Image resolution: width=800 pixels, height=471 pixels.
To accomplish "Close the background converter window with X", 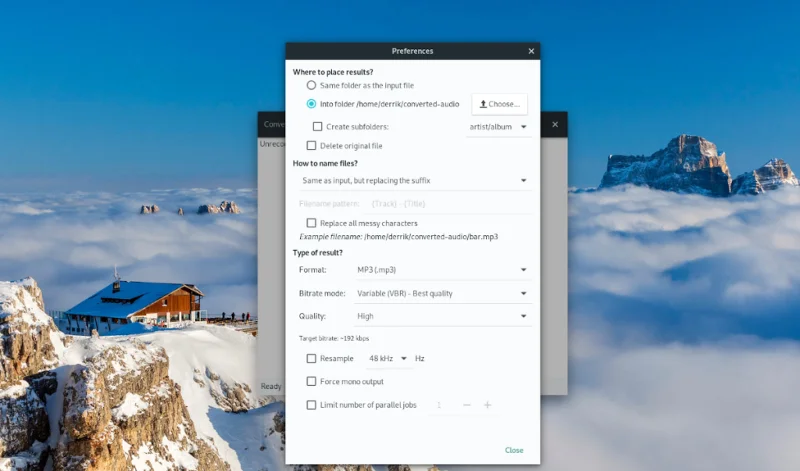I will point(555,125).
